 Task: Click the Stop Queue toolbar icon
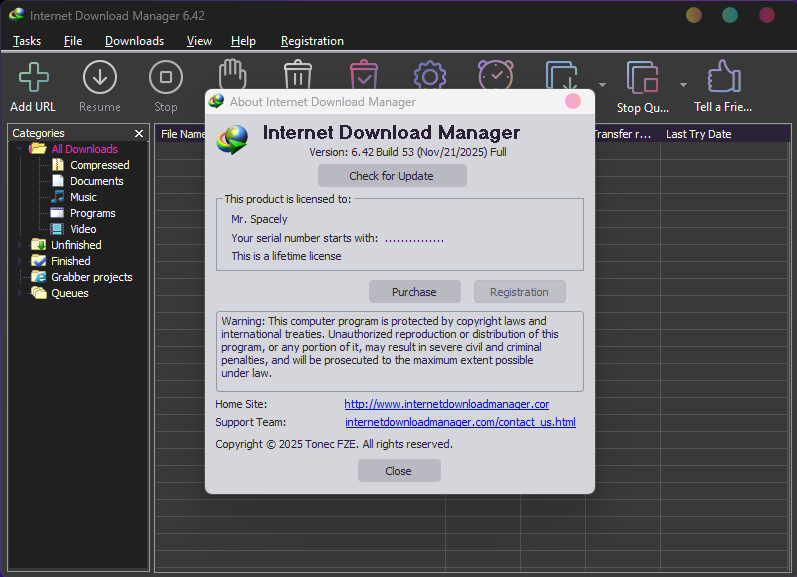click(642, 78)
